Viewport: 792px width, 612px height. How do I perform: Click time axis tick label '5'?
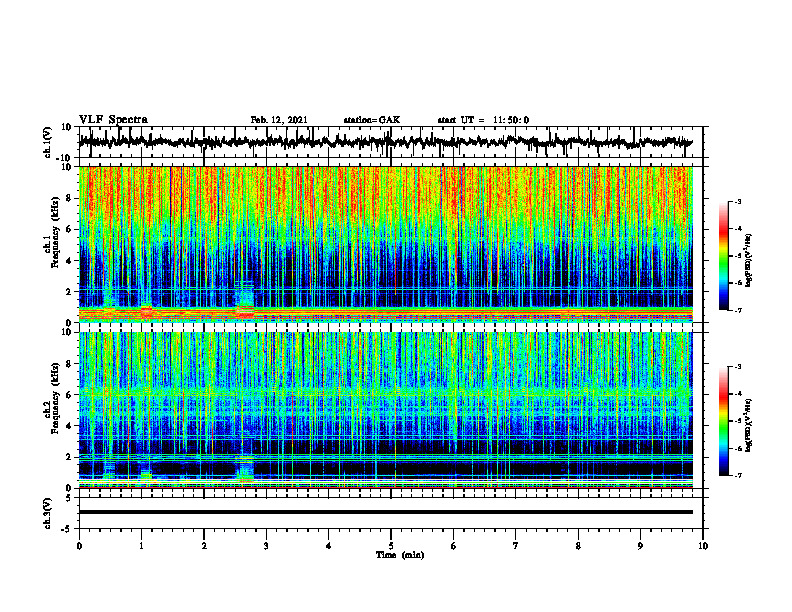coord(391,546)
